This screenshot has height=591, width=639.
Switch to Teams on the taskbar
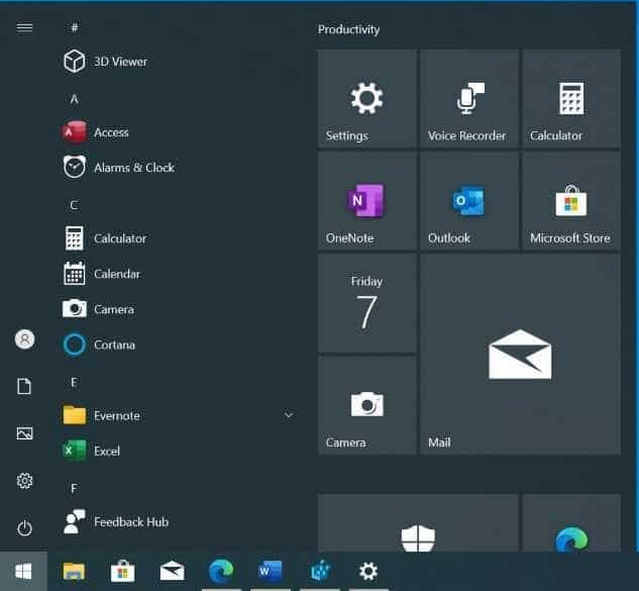coord(320,571)
